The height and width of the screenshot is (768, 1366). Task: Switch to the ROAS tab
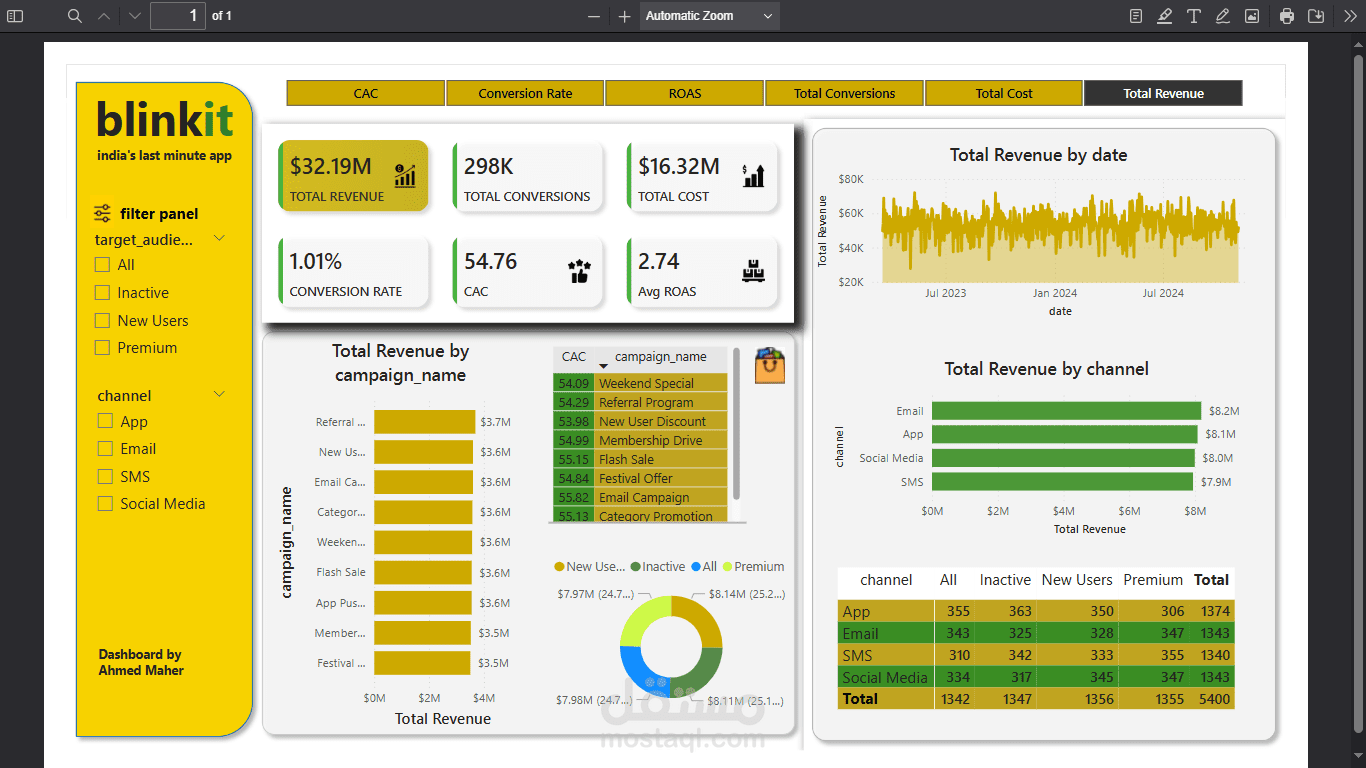[685, 93]
